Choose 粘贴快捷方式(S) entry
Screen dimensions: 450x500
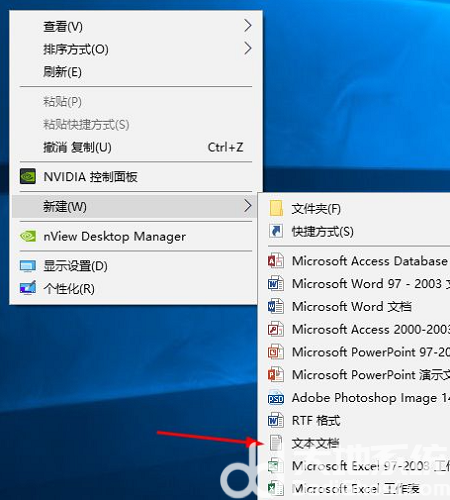[x=136, y=124]
